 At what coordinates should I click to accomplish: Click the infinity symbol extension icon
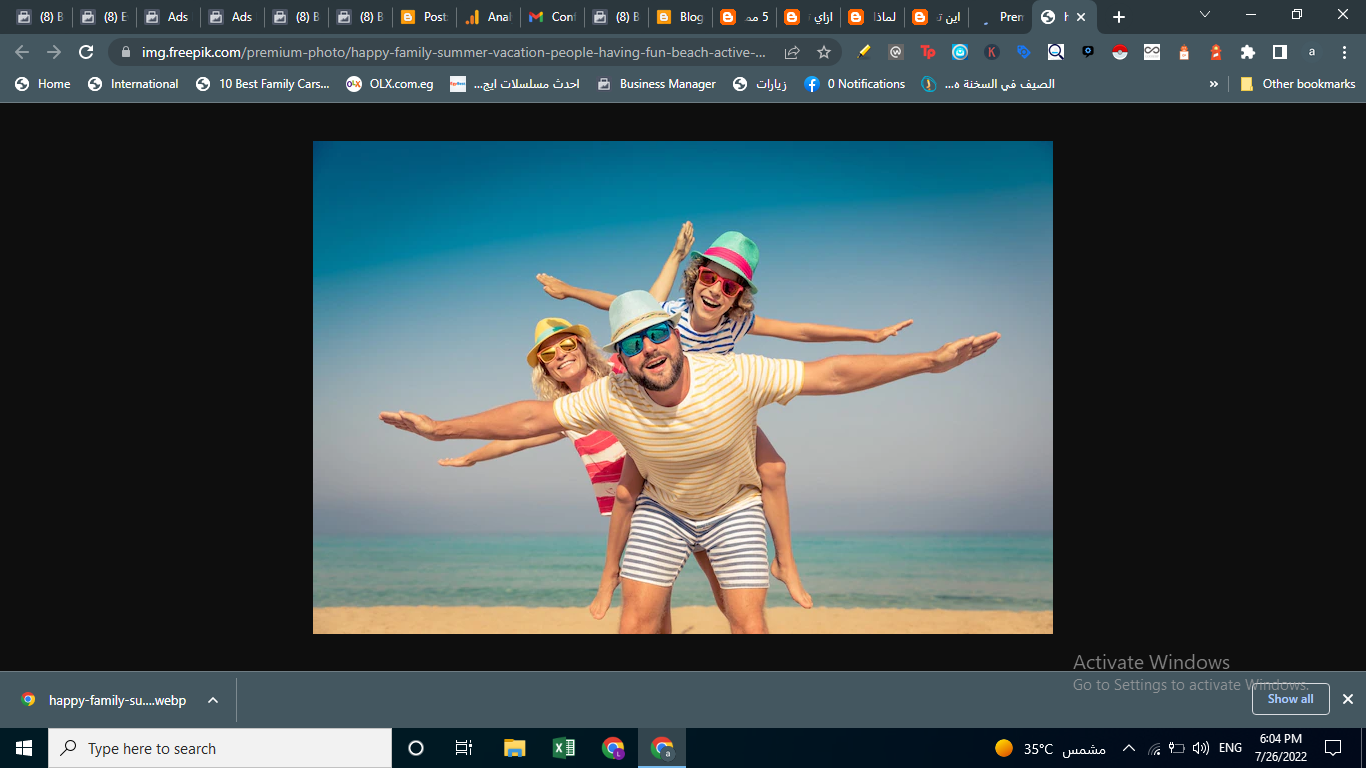tap(1152, 52)
